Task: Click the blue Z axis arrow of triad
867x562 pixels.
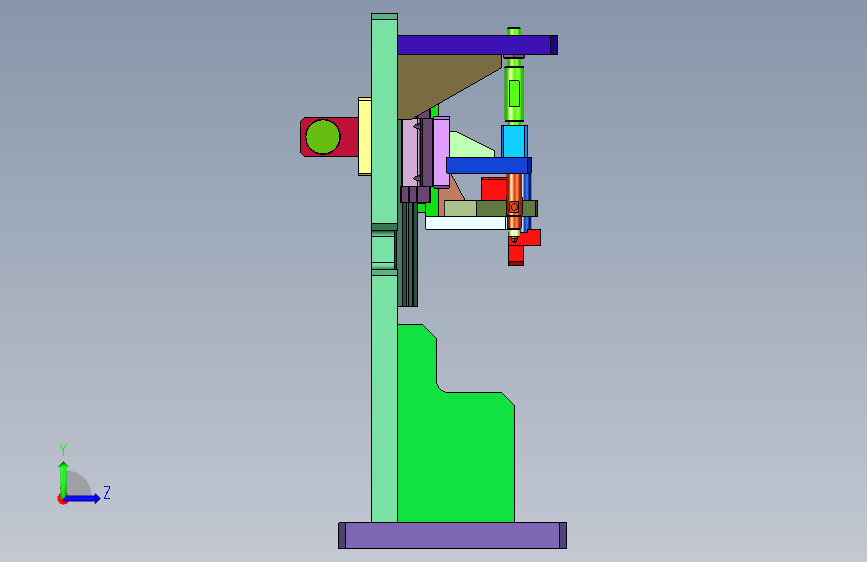Action: click(83, 498)
